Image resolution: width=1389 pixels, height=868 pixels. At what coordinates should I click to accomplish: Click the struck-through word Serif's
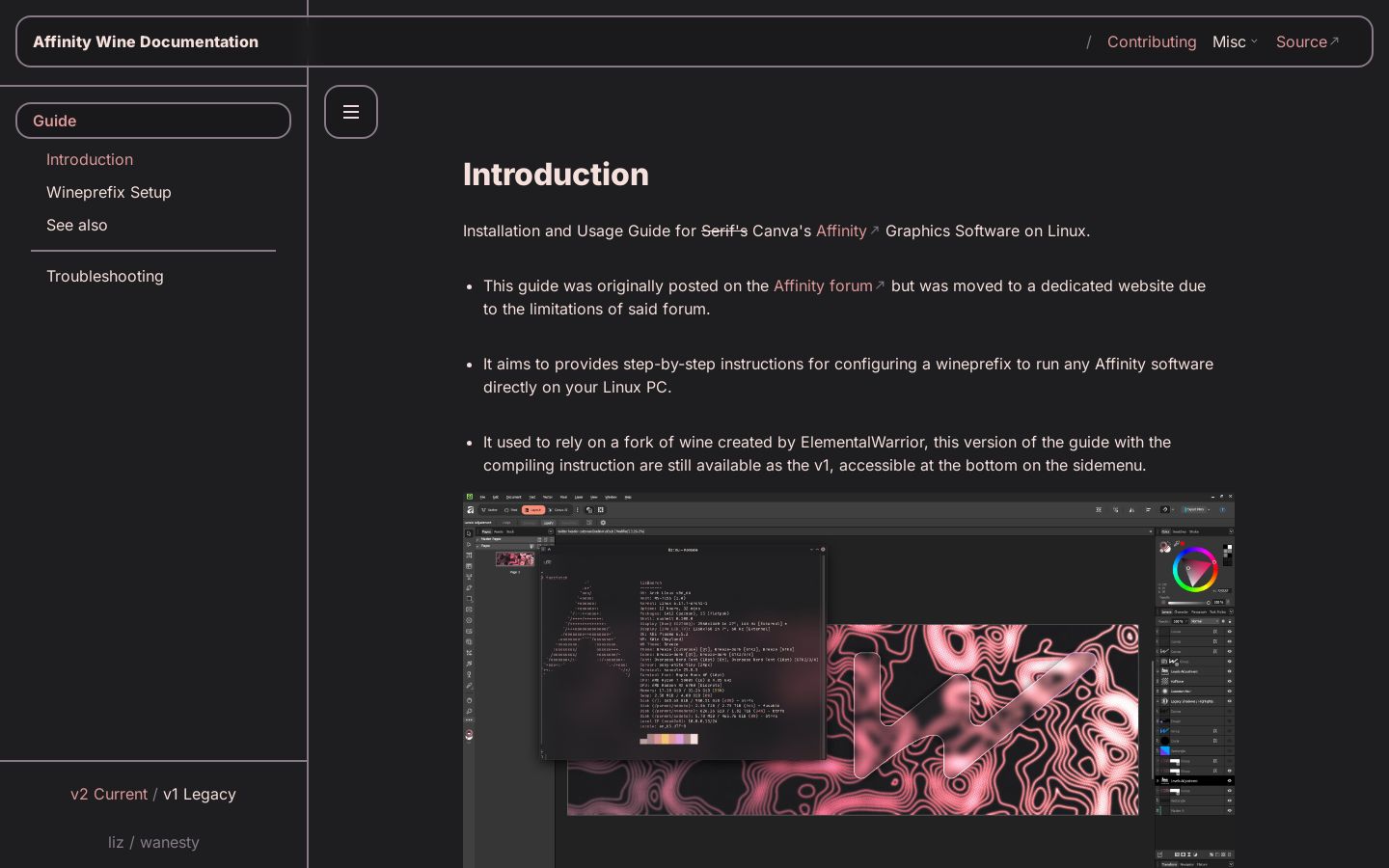(x=724, y=231)
